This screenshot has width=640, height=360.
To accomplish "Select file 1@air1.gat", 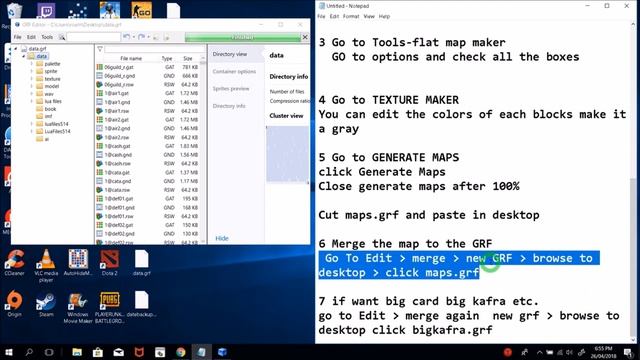I will pos(116,93).
